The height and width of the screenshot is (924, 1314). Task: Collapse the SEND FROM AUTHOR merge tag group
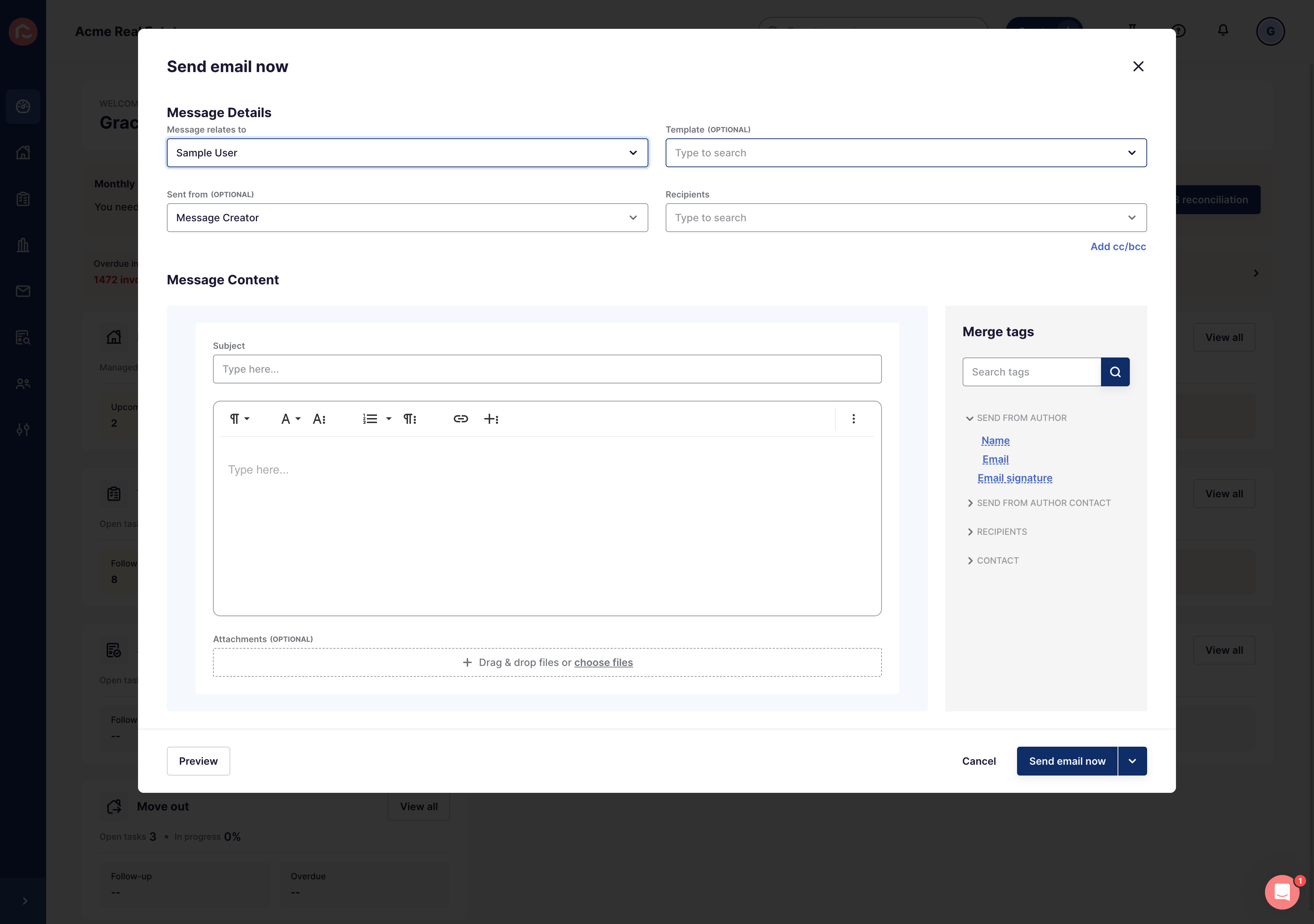[x=1016, y=418]
